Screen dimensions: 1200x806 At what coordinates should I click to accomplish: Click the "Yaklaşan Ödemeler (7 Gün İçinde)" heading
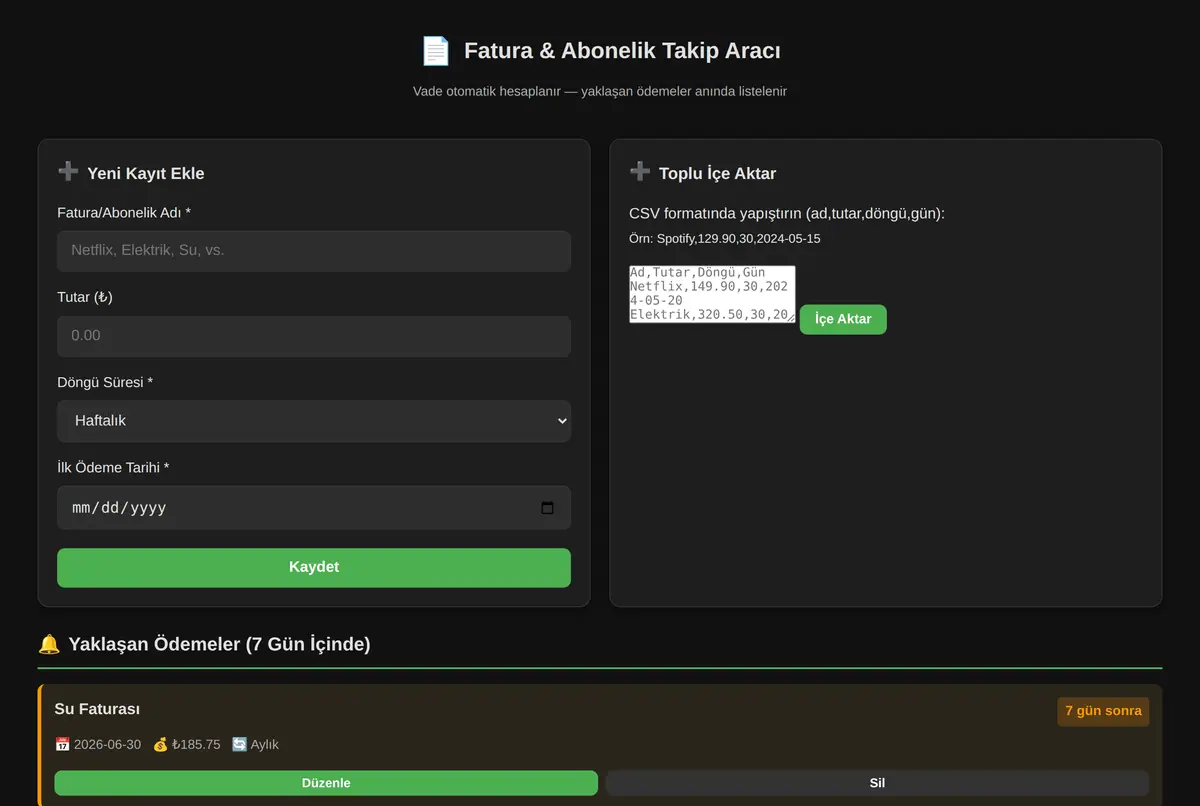219,644
